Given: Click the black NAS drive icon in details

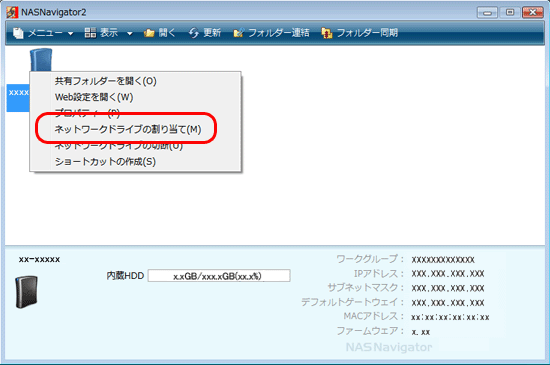Looking at the screenshot, I should (x=26, y=292).
